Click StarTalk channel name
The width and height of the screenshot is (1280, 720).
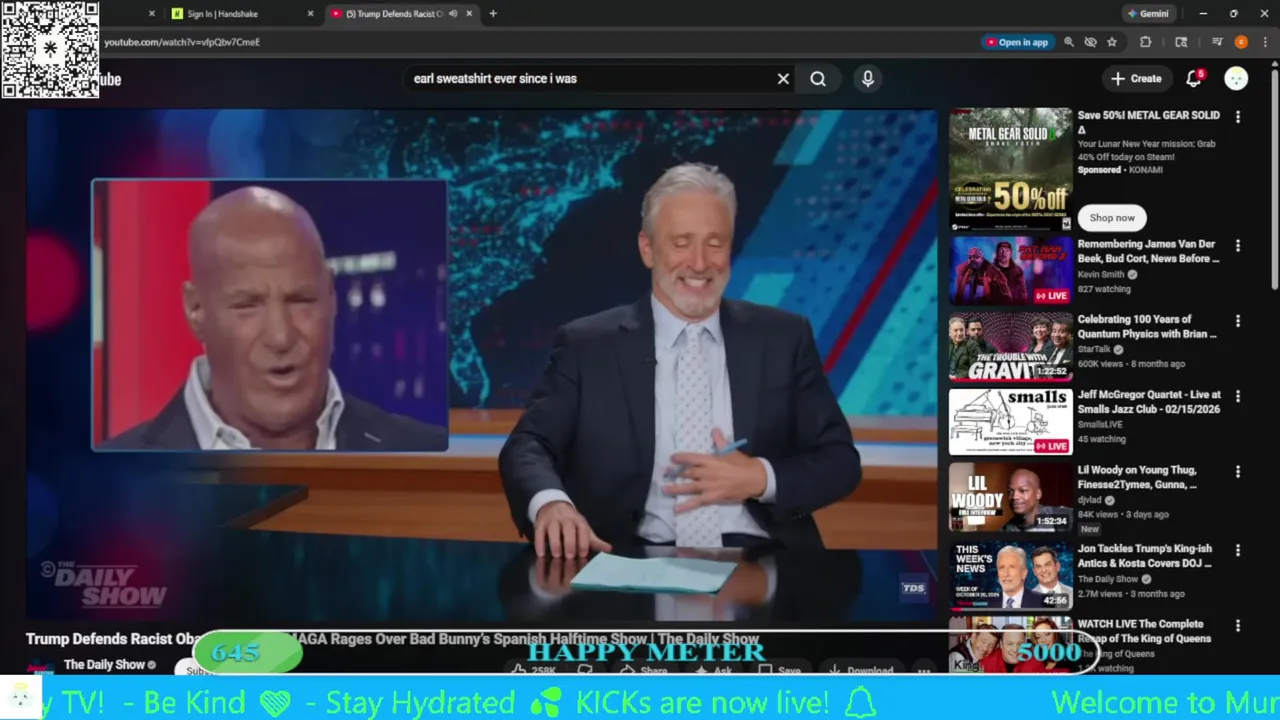tap(1093, 349)
